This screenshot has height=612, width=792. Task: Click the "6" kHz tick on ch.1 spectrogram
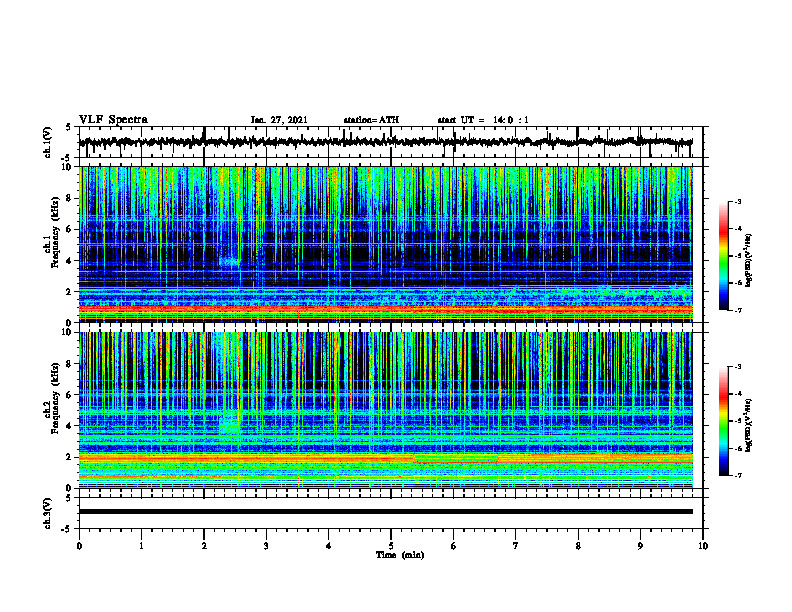pyautogui.click(x=70, y=229)
